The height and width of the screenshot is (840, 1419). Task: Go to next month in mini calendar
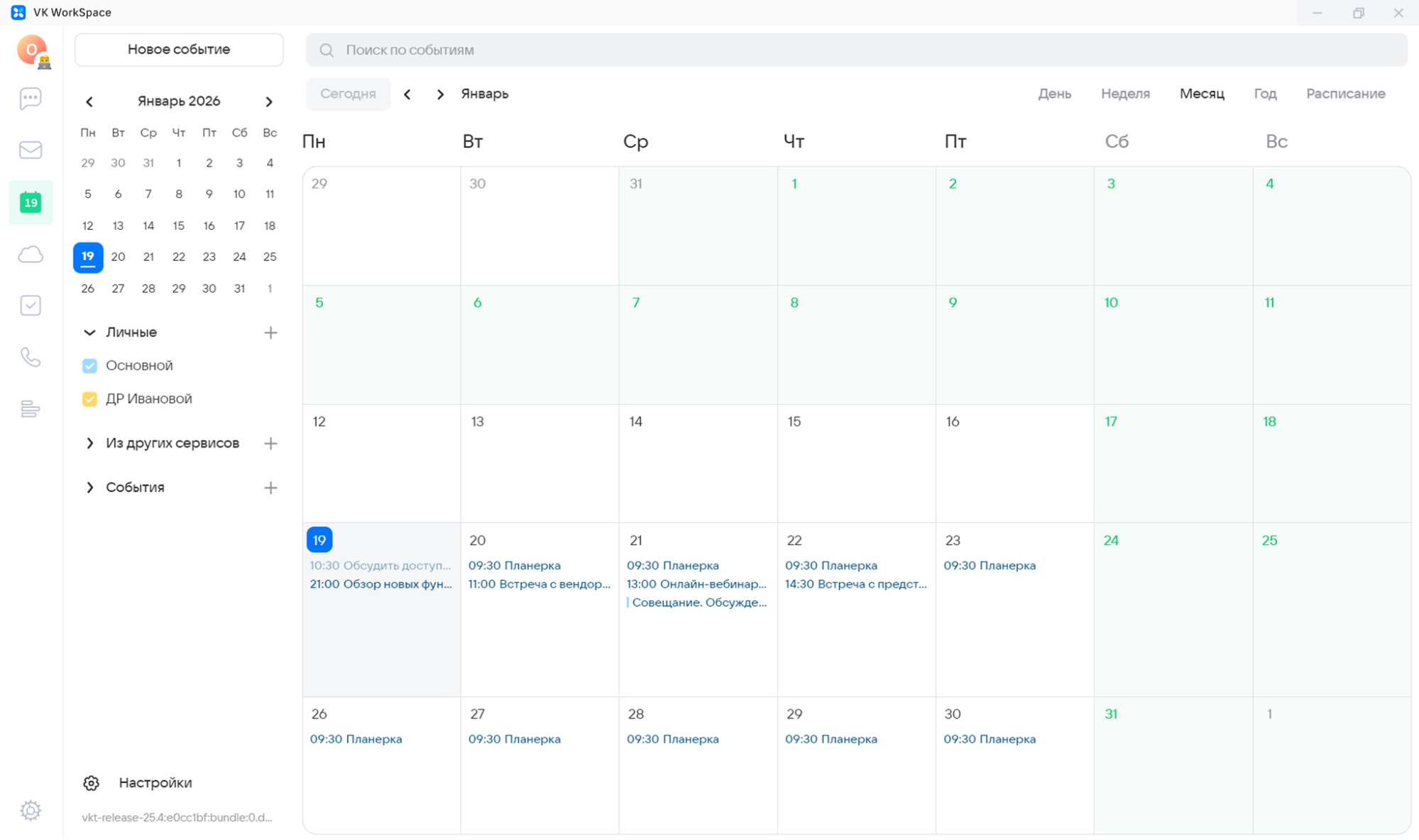click(x=269, y=101)
